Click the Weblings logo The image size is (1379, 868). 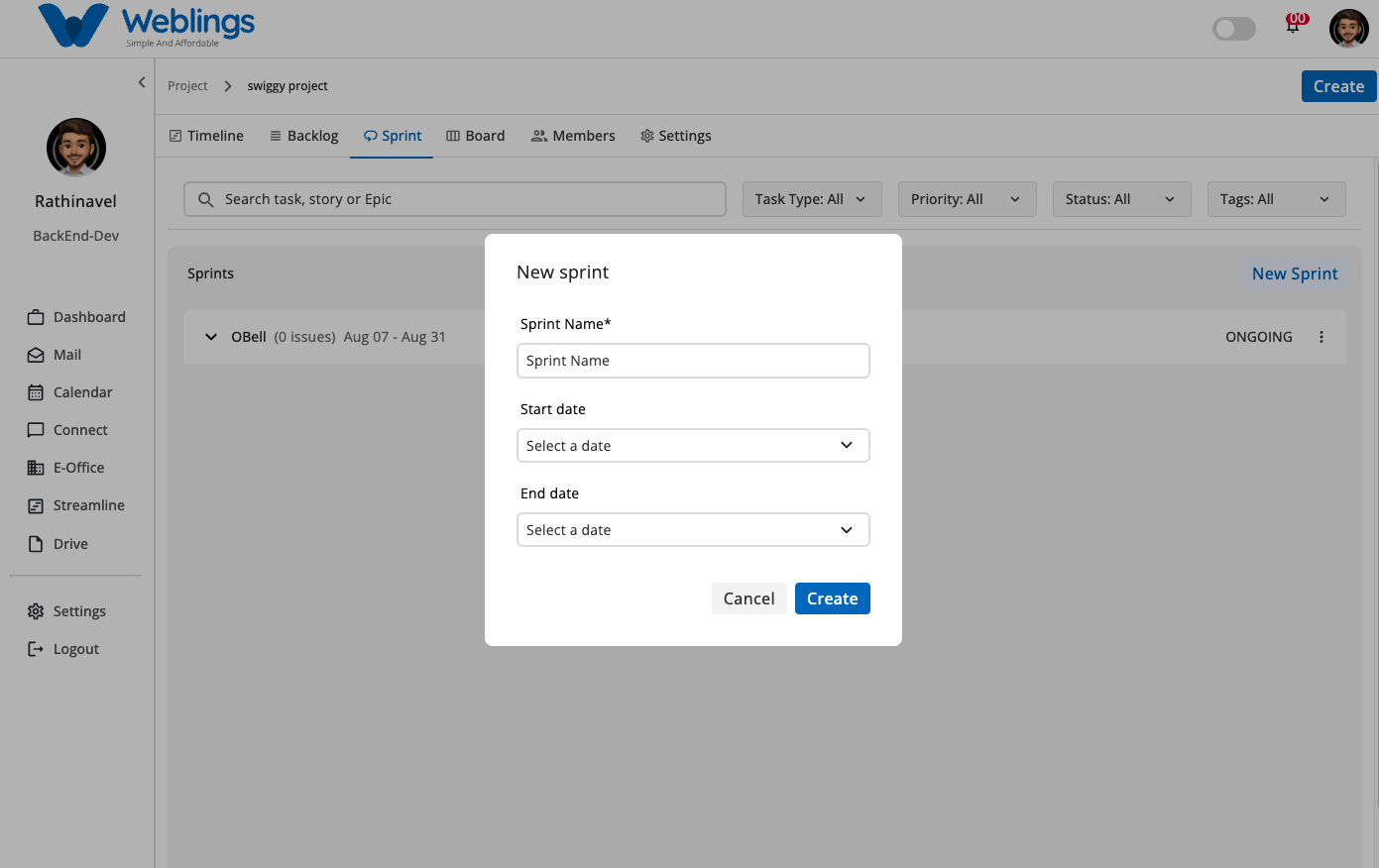(147, 26)
